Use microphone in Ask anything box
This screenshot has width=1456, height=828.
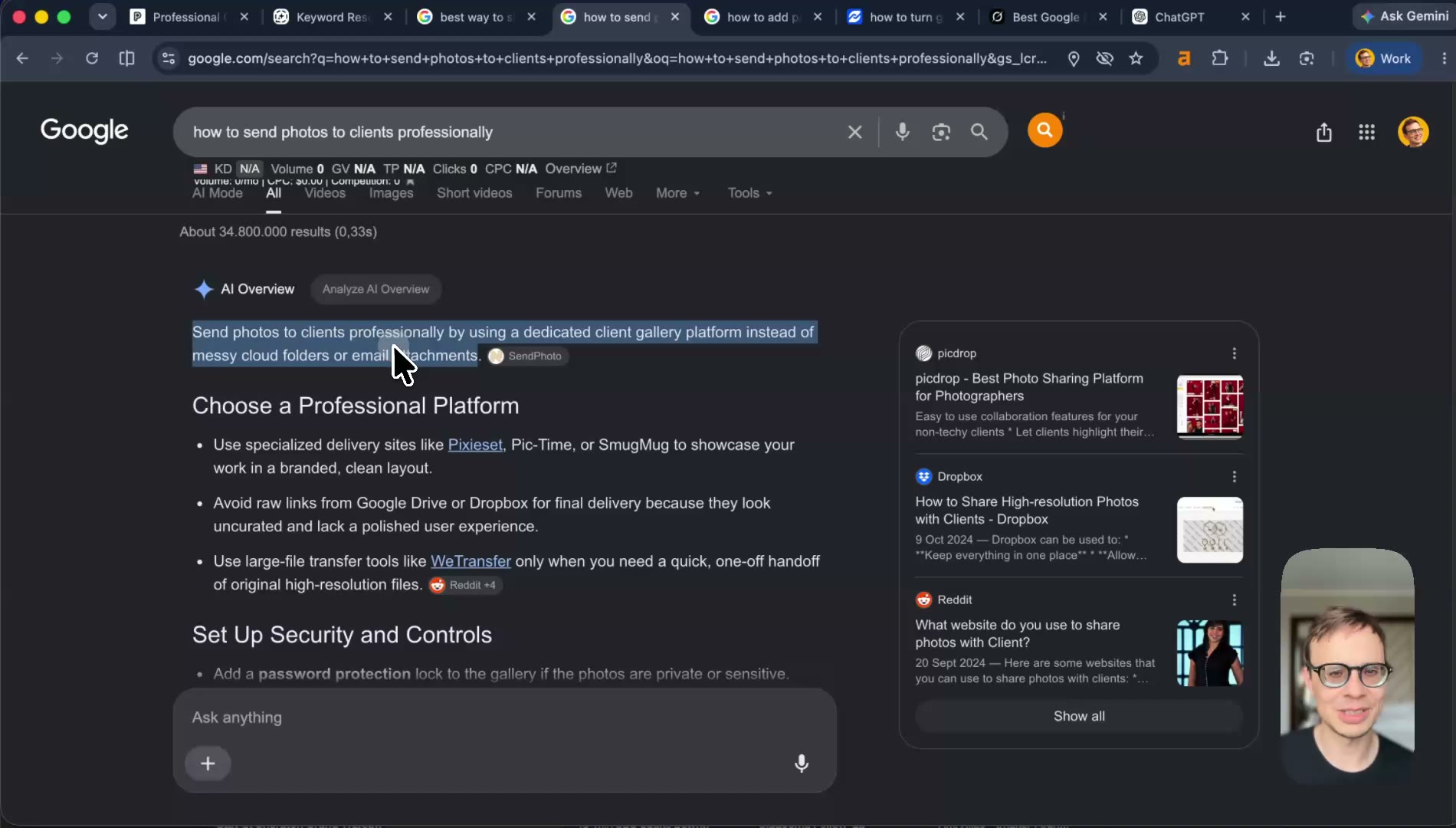(x=802, y=764)
